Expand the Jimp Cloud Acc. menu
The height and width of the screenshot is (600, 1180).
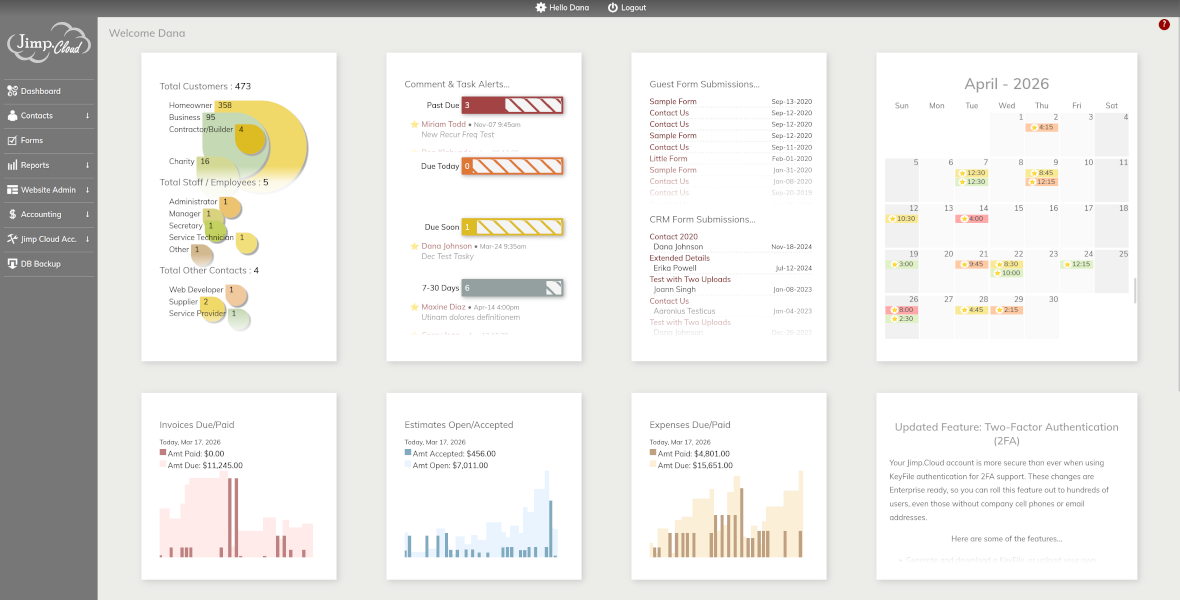click(x=88, y=239)
